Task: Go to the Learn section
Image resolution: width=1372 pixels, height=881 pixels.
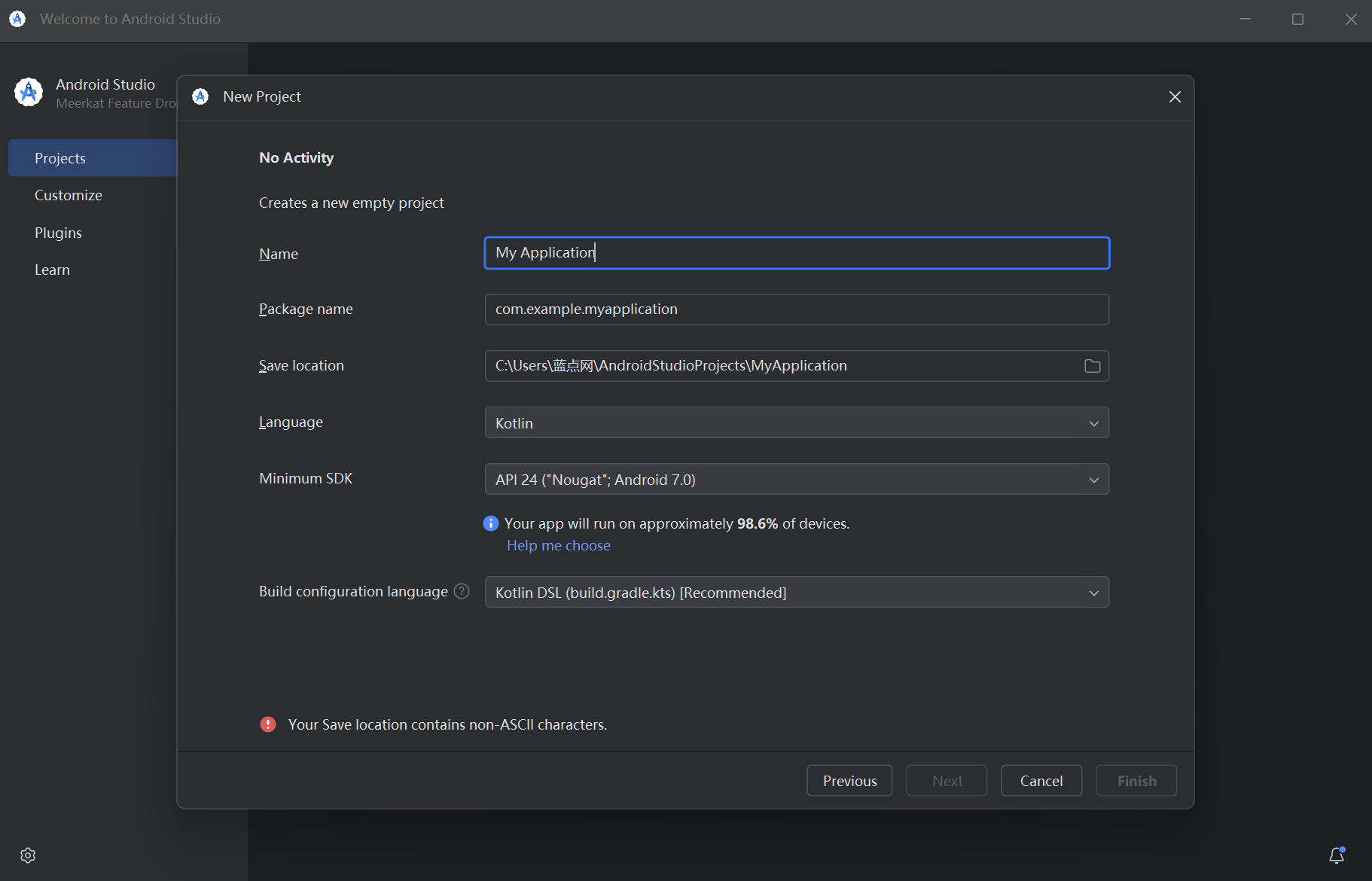Action: pyautogui.click(x=52, y=270)
